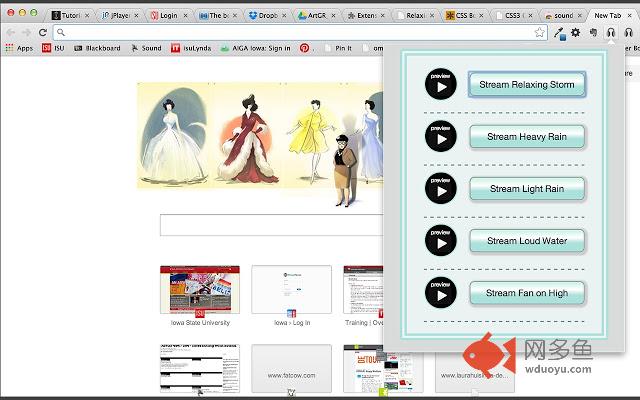Switch to the Tutori tab
This screenshot has height=400, width=640.
coord(70,16)
